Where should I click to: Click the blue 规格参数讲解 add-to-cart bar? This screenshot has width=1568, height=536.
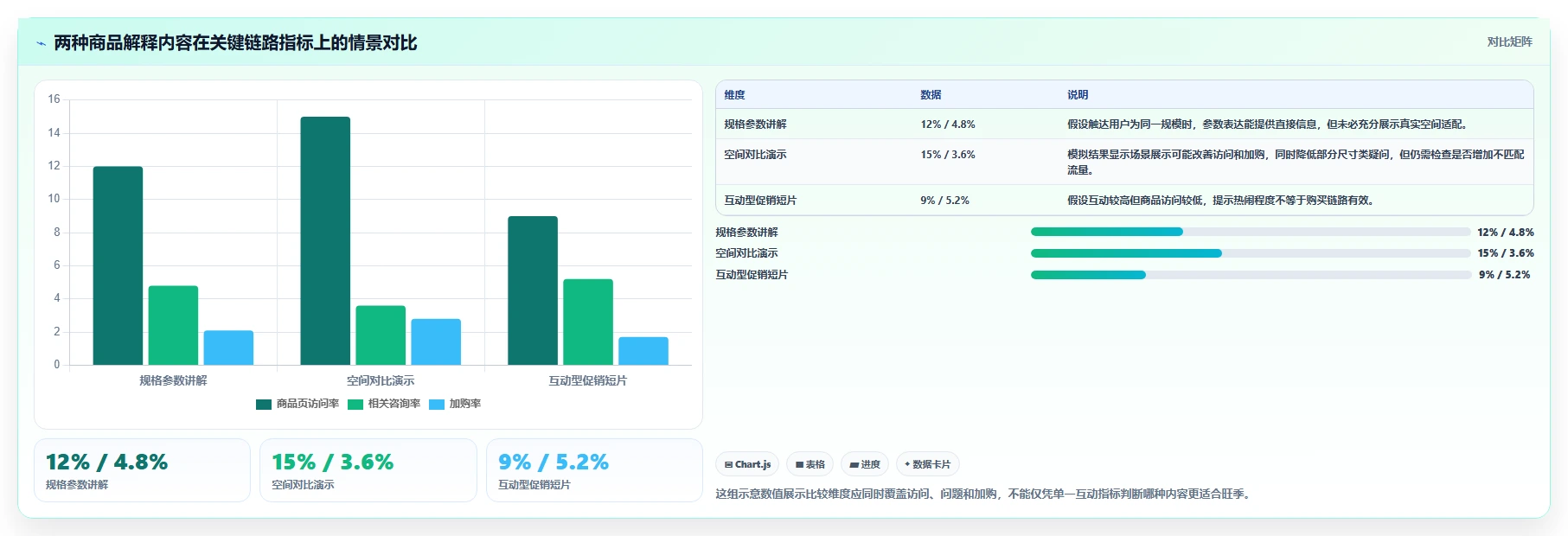(x=228, y=348)
